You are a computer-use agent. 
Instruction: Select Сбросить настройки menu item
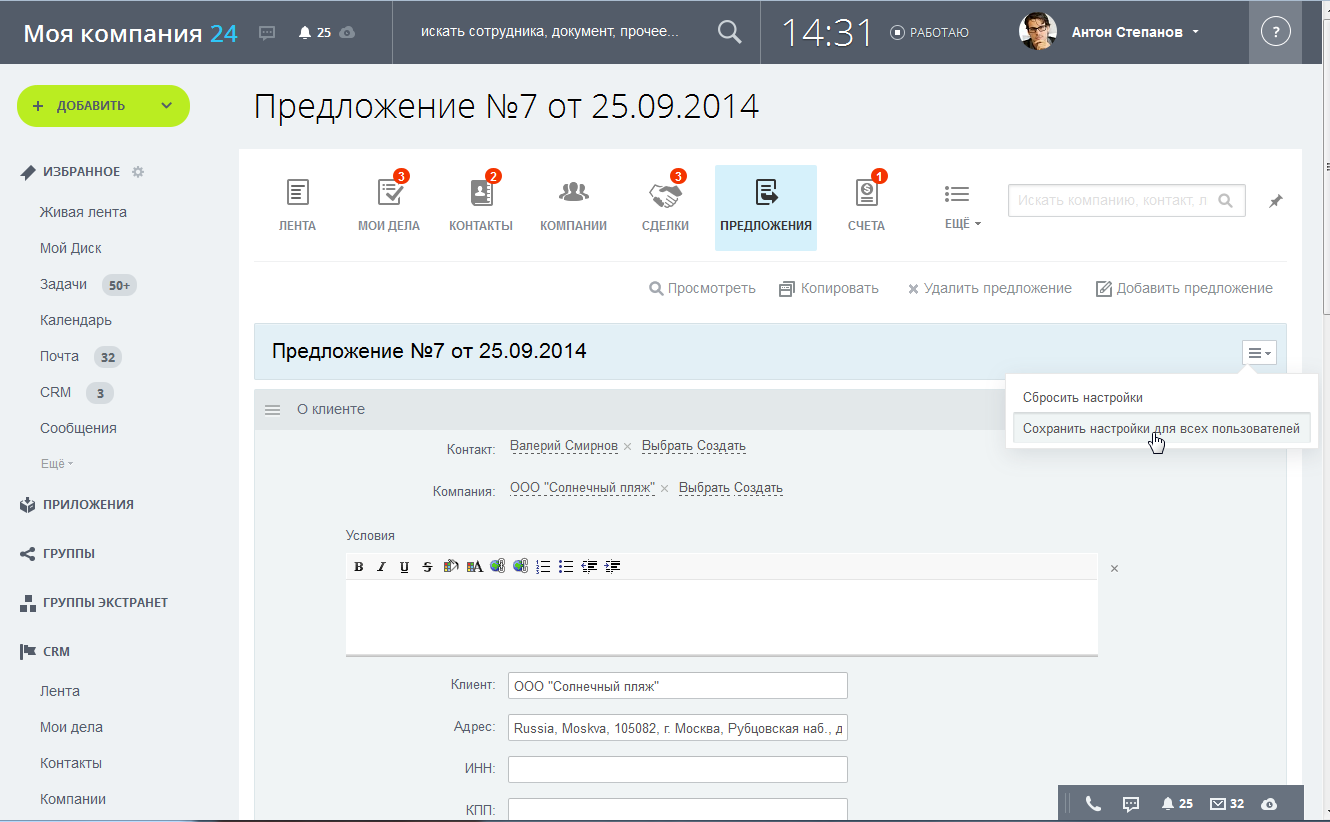tap(1082, 398)
